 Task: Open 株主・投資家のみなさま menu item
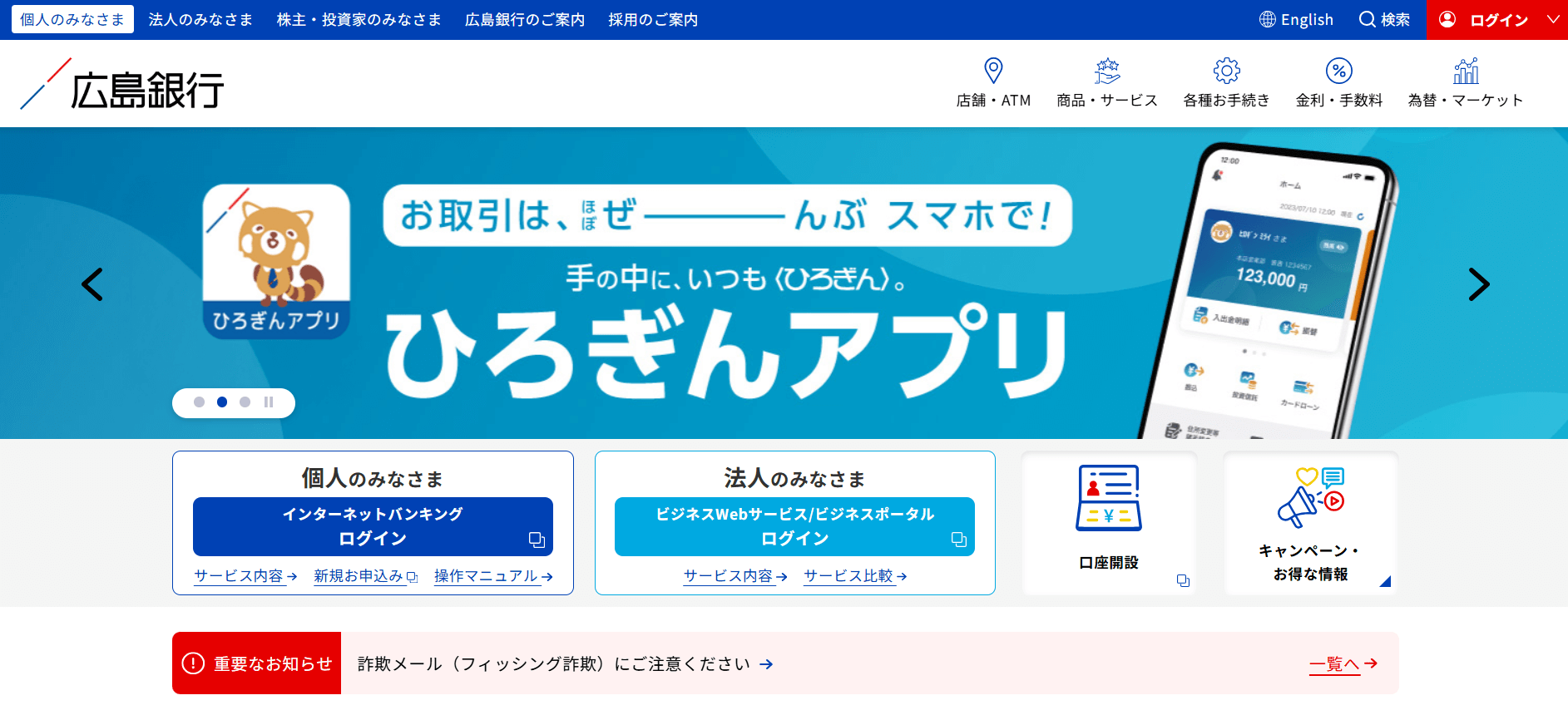(x=359, y=20)
